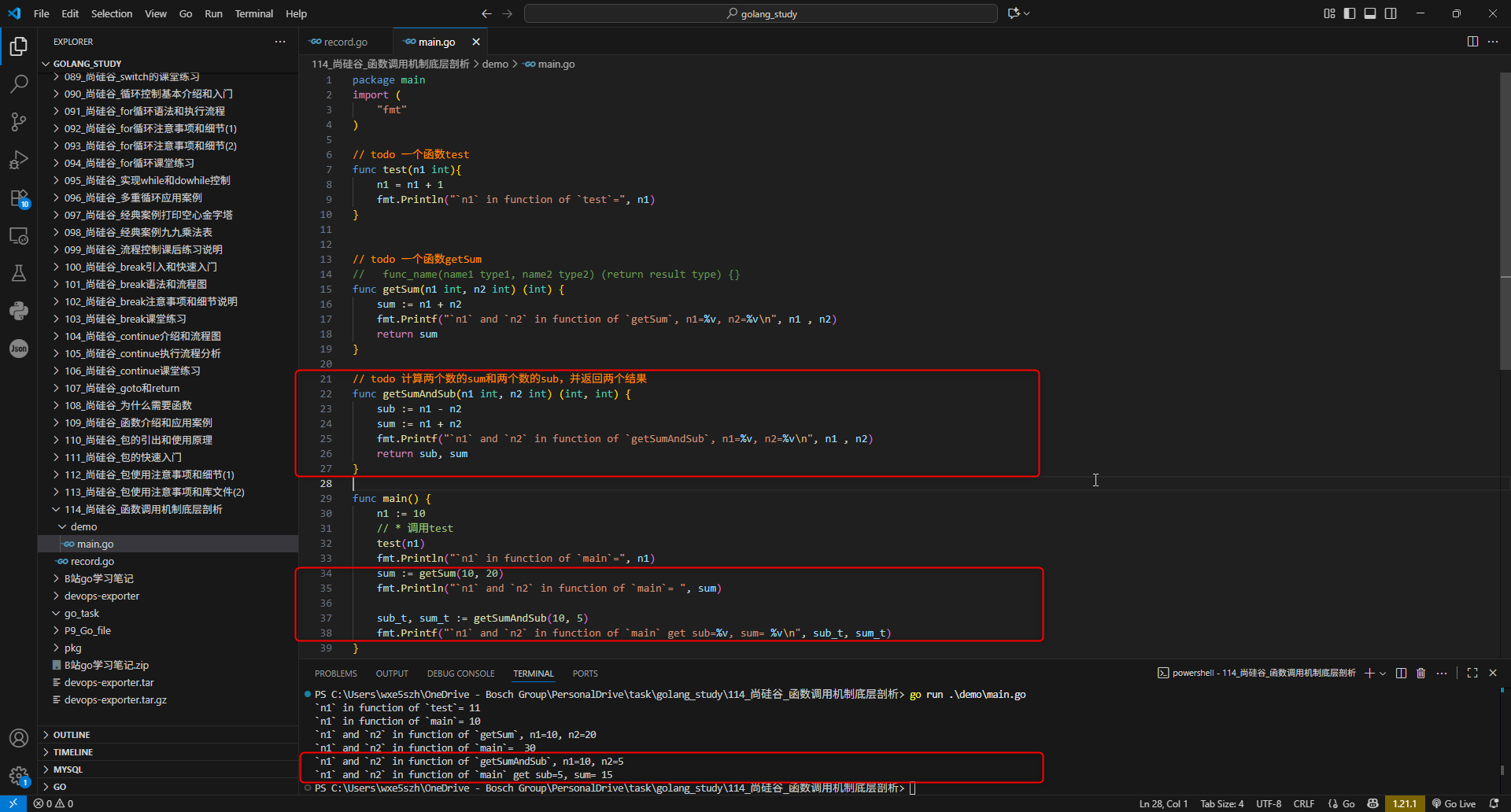
Task: Go back in navigation history
Action: (486, 13)
